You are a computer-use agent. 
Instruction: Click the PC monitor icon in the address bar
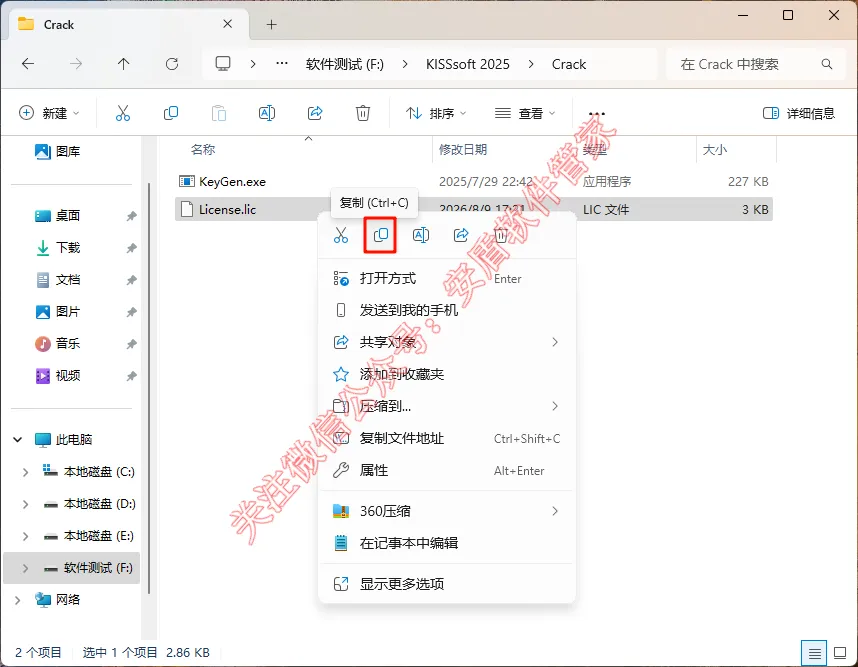(x=223, y=64)
